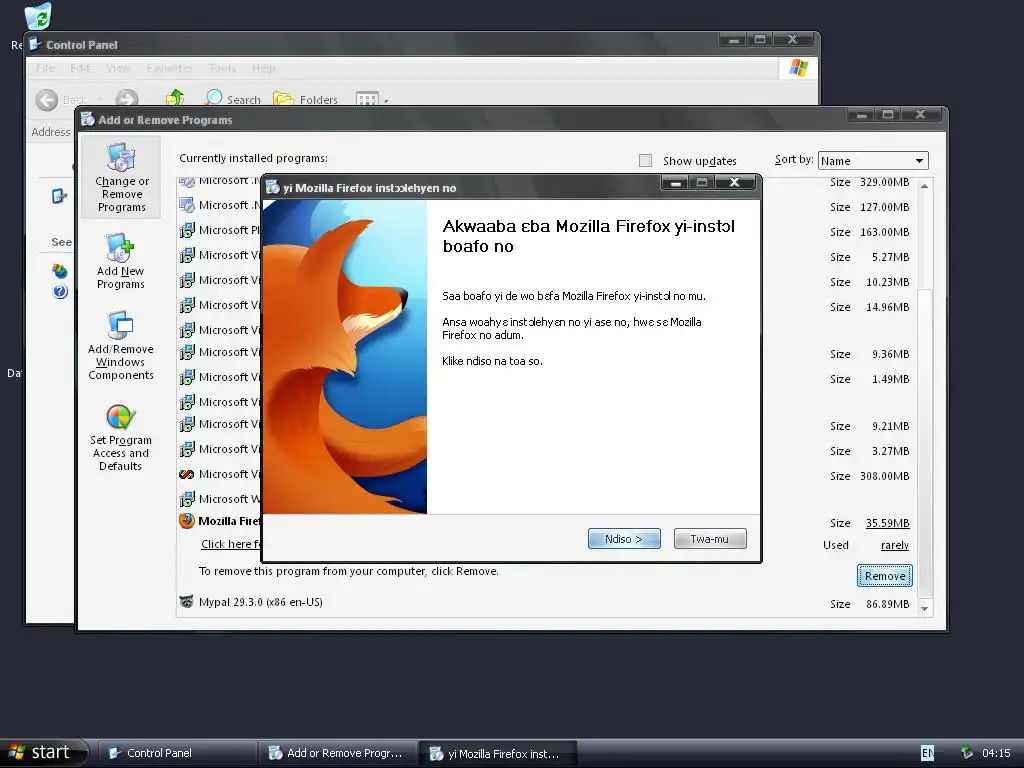Click the 'rarely' used frequency link
The width and height of the screenshot is (1024, 768).
[x=895, y=545]
